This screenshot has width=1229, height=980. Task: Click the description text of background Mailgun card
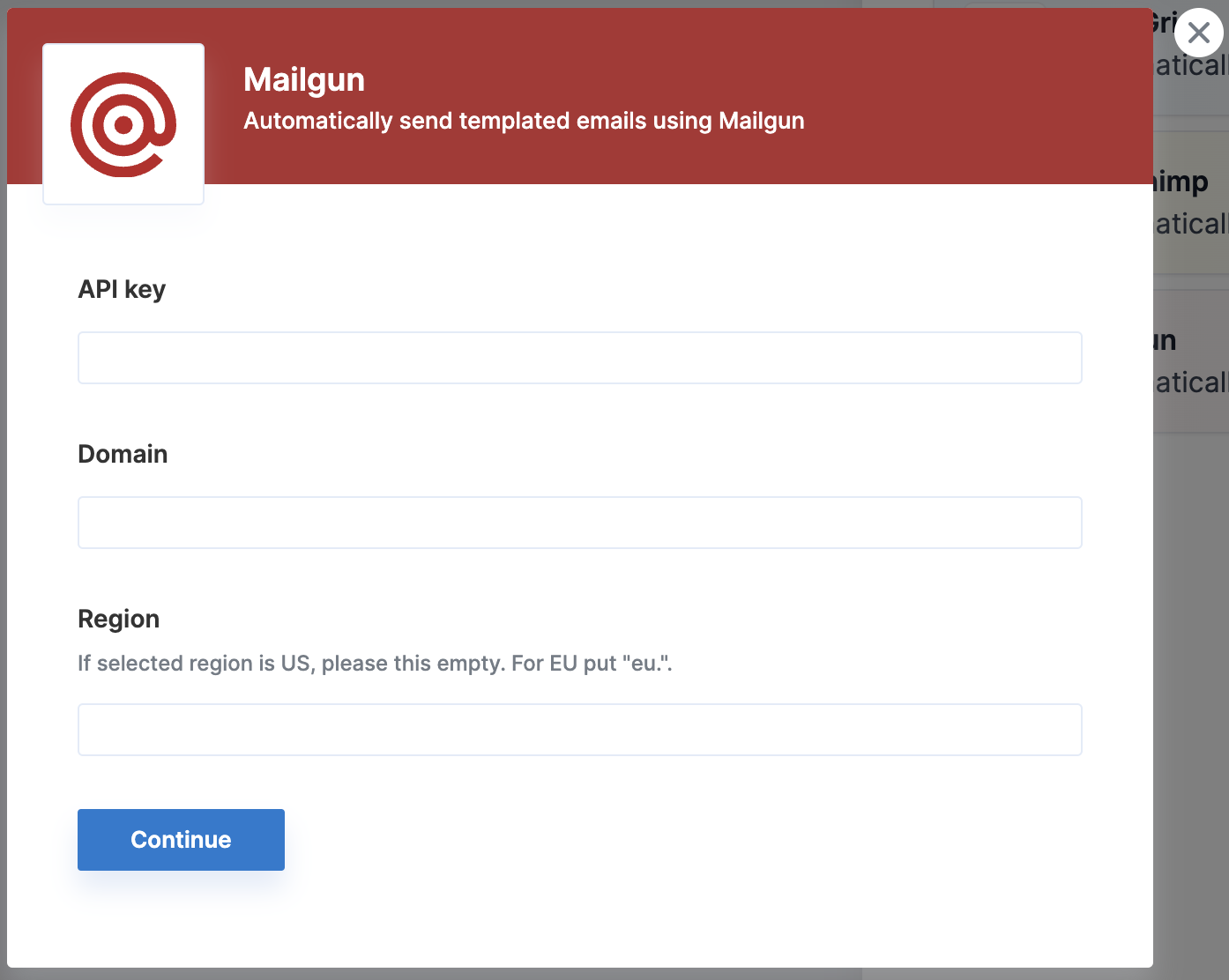pos(1191,383)
